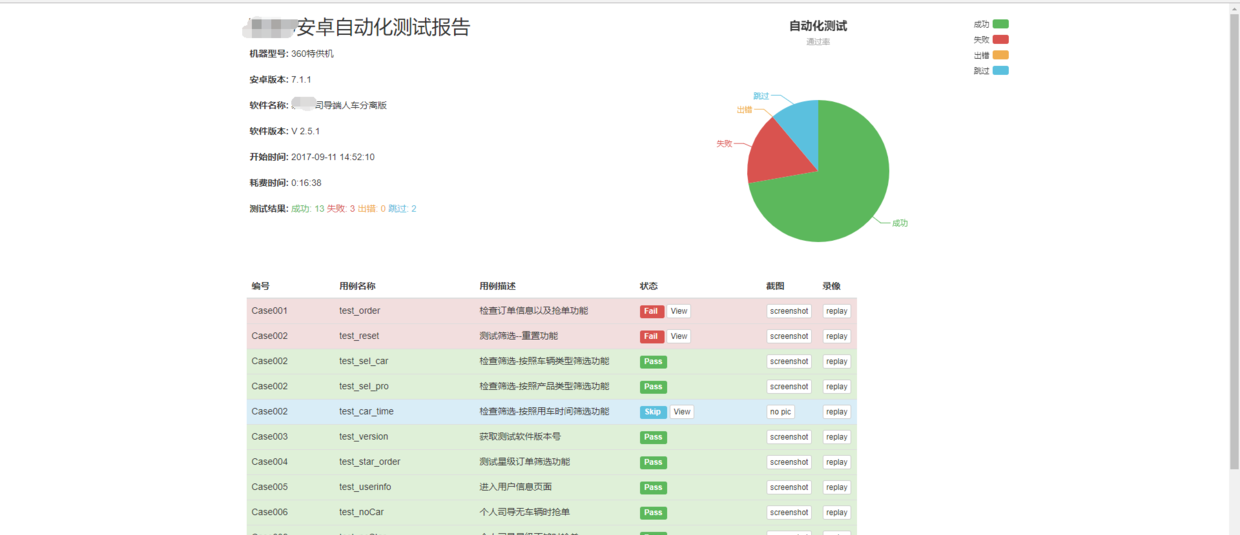Image resolution: width=1240 pixels, height=535 pixels.
Task: Click the 录像 column header
Action: coord(832,286)
